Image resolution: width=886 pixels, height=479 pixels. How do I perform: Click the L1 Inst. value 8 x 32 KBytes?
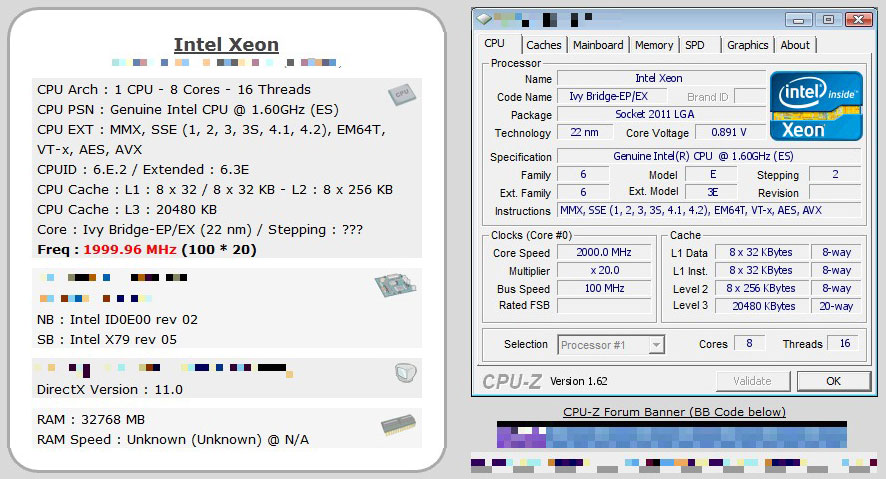(761, 270)
